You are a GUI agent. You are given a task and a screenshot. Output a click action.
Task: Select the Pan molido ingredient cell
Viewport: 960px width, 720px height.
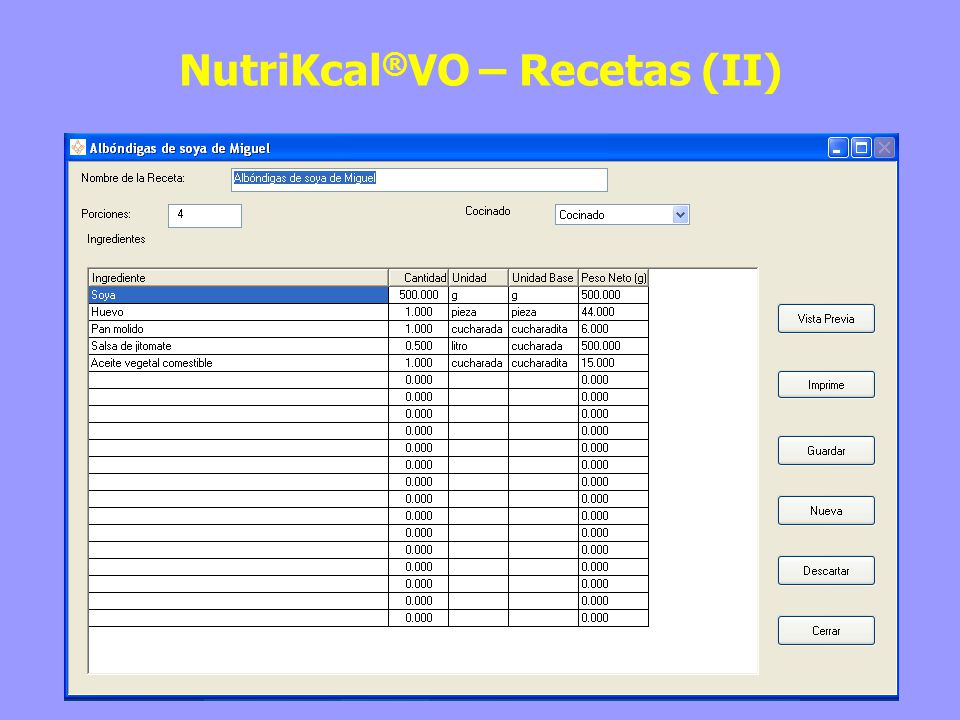238,329
